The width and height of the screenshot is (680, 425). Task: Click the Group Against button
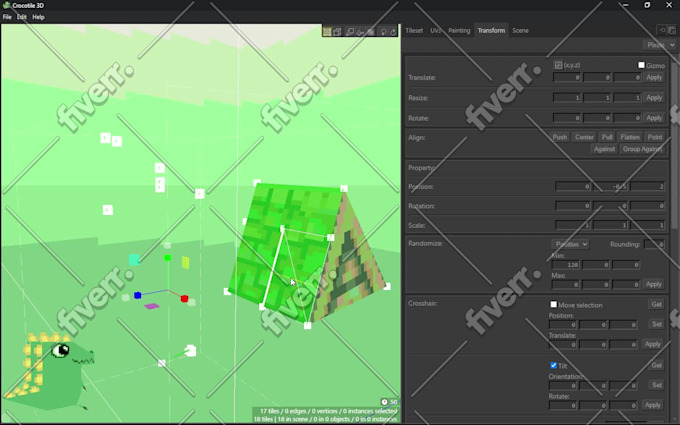tap(642, 149)
